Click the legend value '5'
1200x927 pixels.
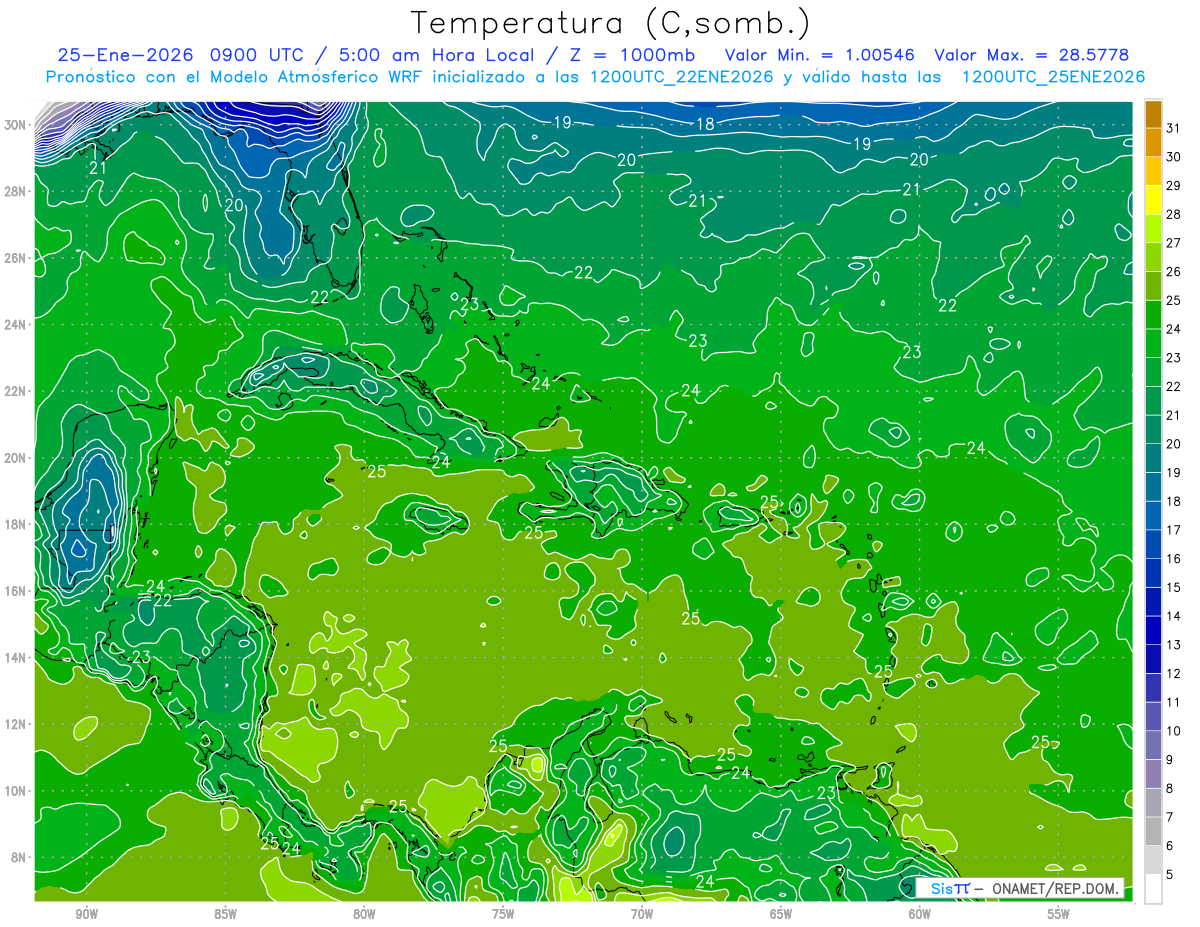pyautogui.click(x=1170, y=875)
